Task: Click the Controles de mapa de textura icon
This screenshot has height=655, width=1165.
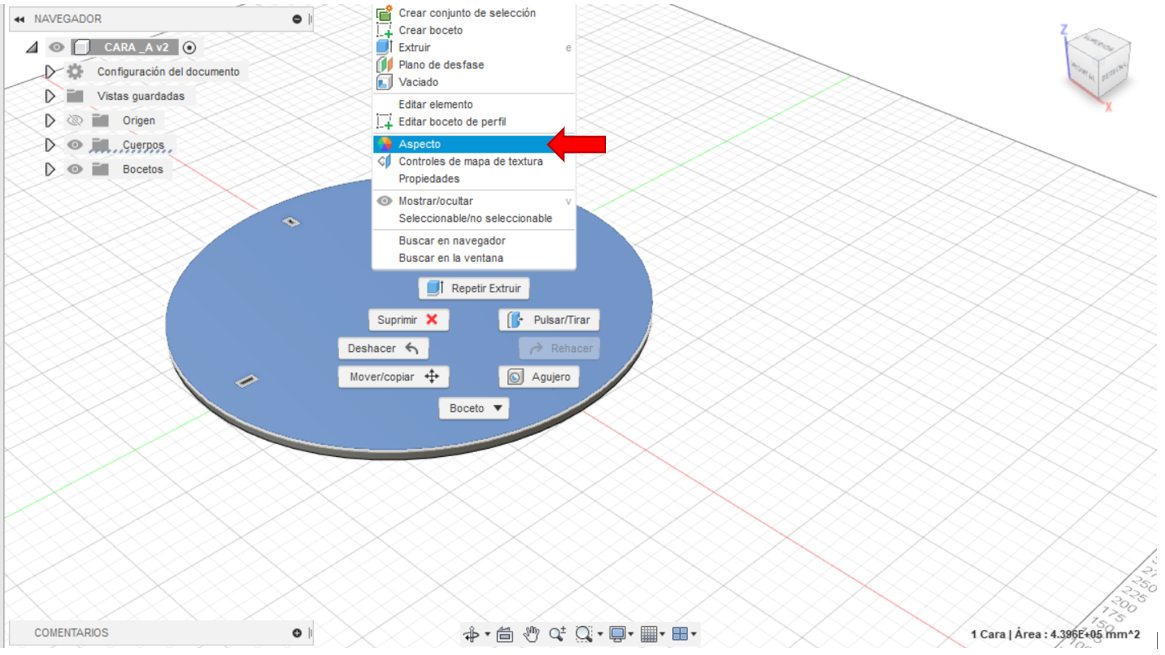Action: tap(384, 161)
